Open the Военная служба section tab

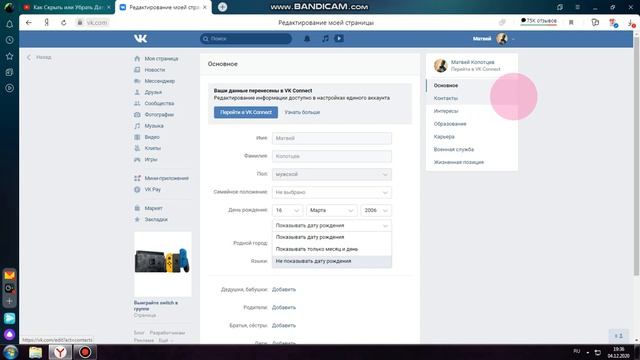472,149
